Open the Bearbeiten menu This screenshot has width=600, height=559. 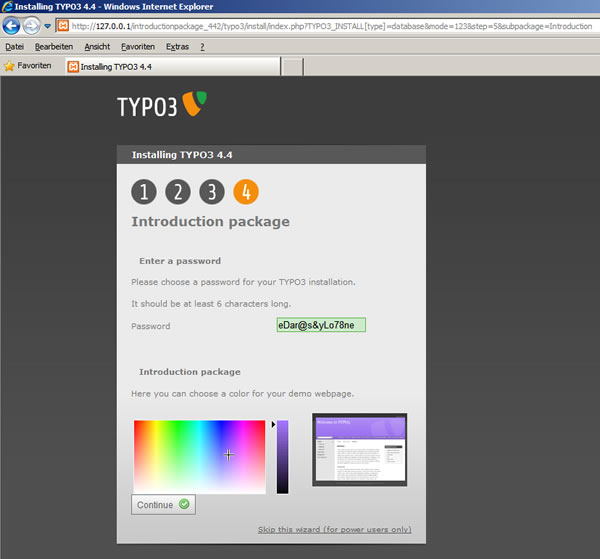[x=53, y=47]
